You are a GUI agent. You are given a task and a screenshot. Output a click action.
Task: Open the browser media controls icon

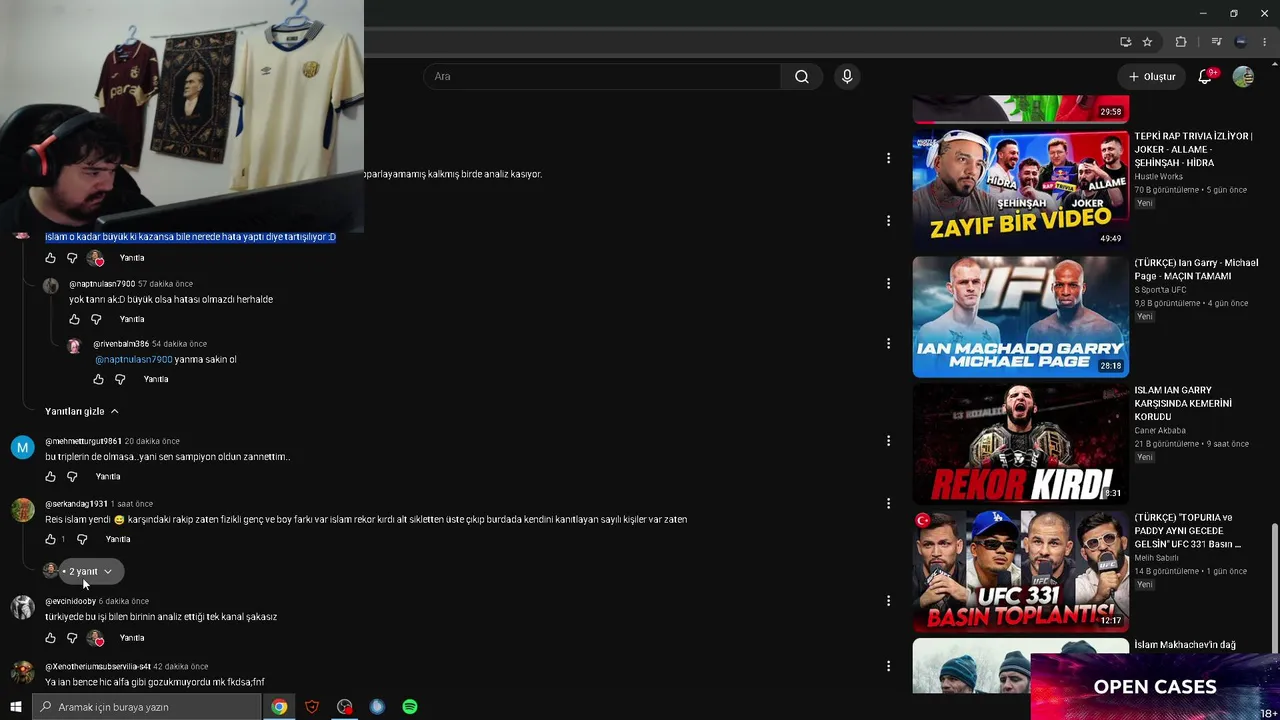pos(1216,42)
